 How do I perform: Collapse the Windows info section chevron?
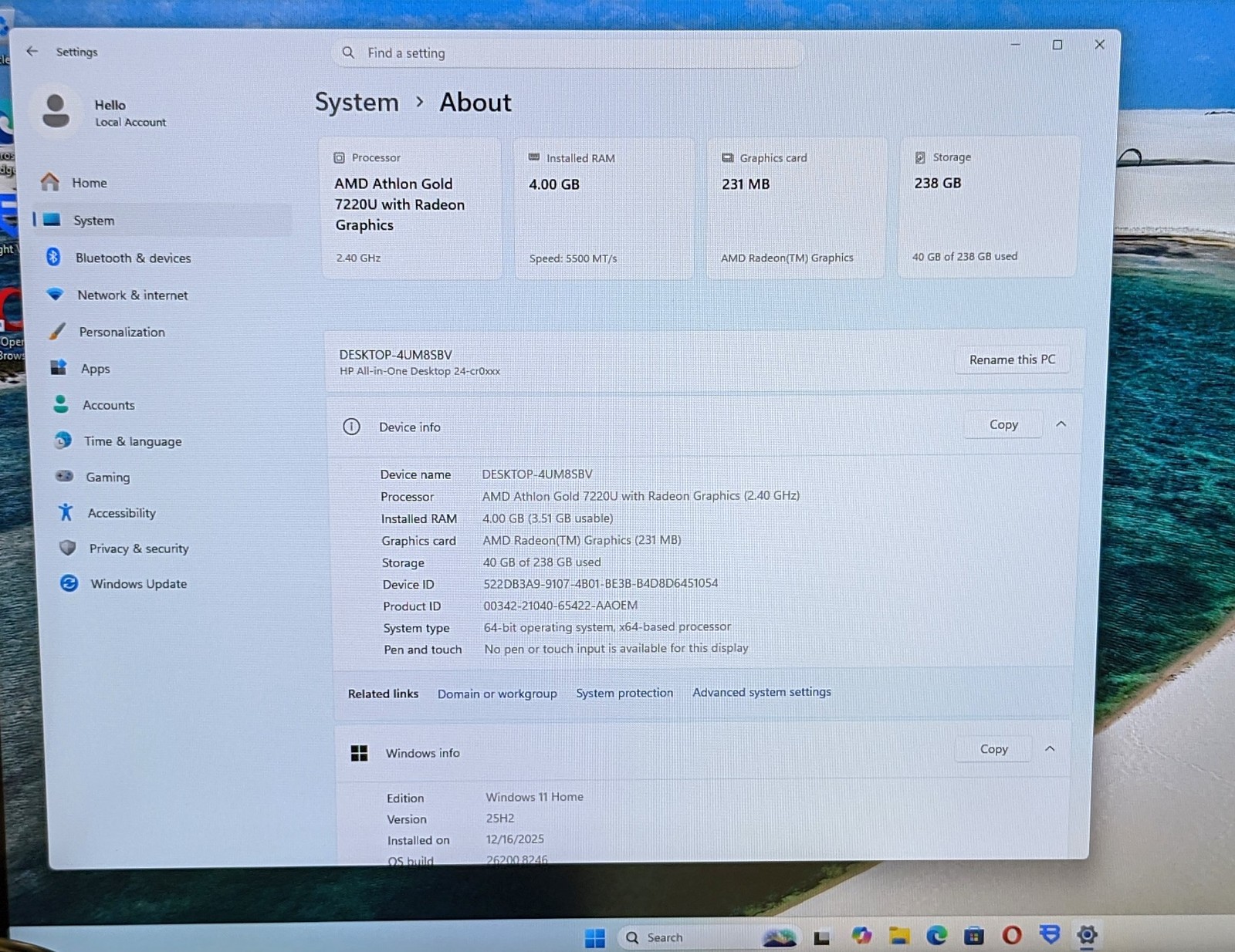pyautogui.click(x=1050, y=748)
